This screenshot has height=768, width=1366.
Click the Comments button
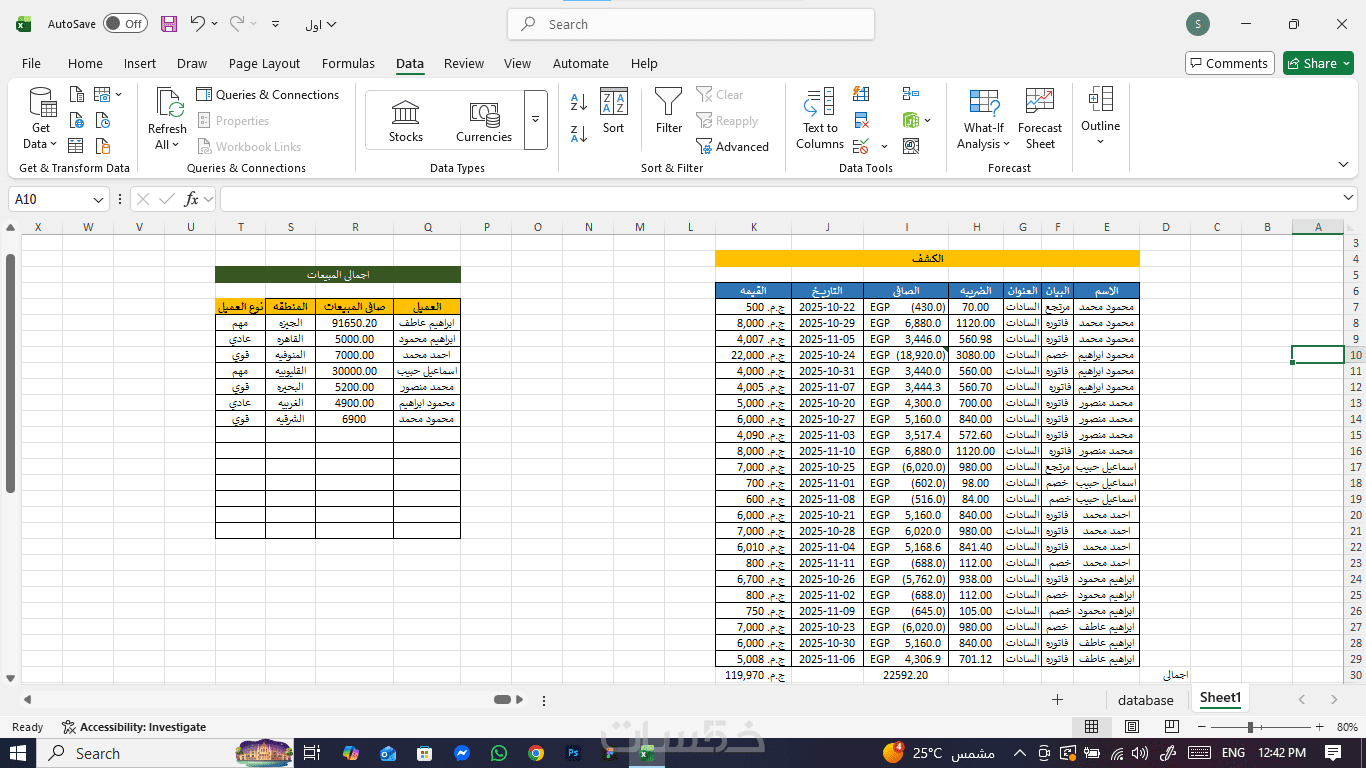pos(1230,63)
